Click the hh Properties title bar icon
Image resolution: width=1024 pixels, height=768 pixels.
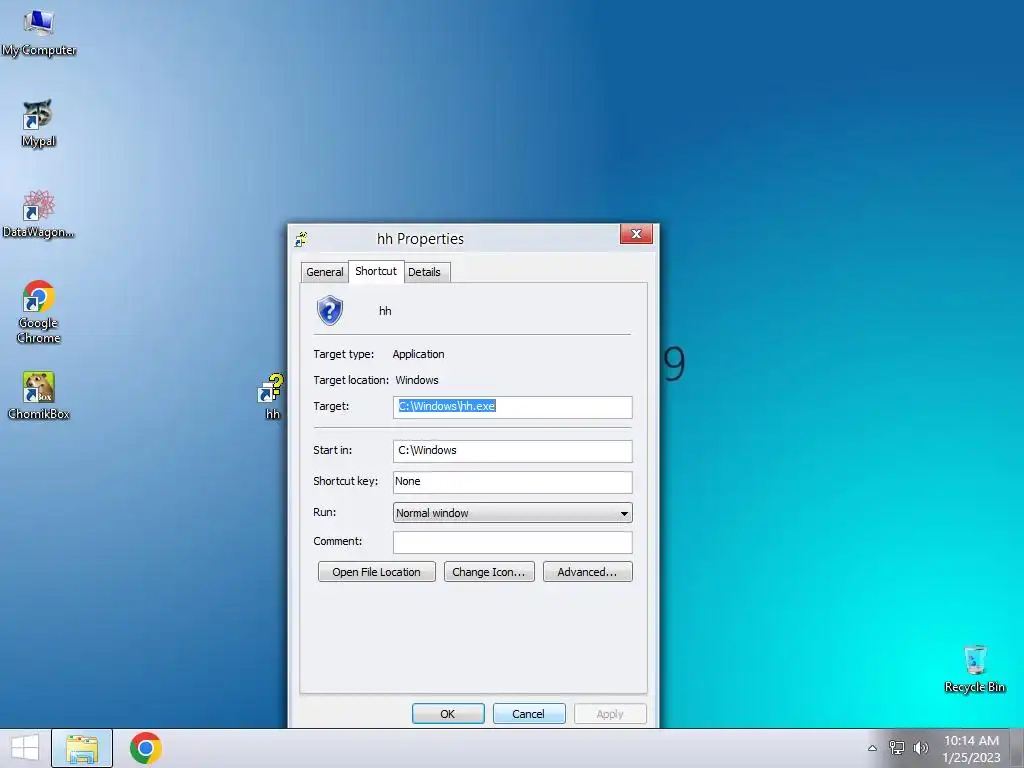tap(300, 239)
